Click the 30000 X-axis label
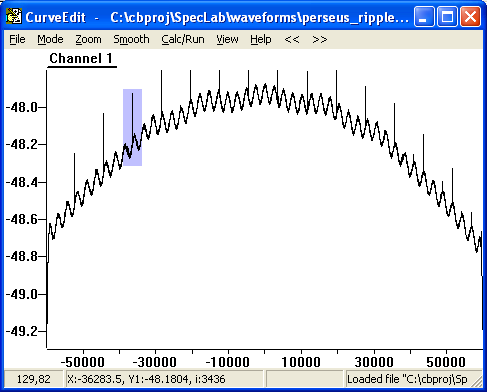Screen dimensions: 487x392 (x=374, y=362)
